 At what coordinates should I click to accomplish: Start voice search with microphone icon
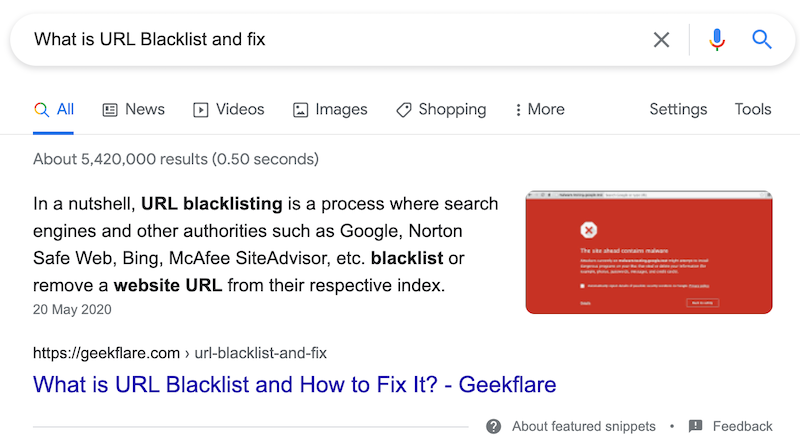coord(717,40)
